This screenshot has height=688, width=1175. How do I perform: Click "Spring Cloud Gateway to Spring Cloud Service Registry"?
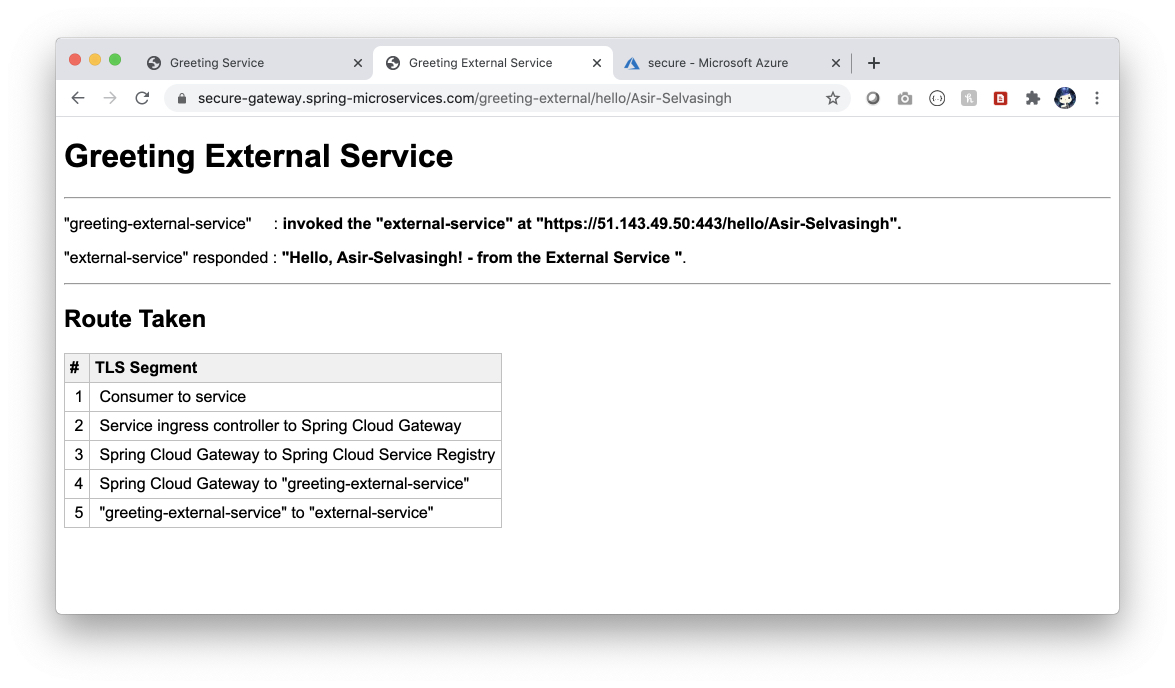295,455
